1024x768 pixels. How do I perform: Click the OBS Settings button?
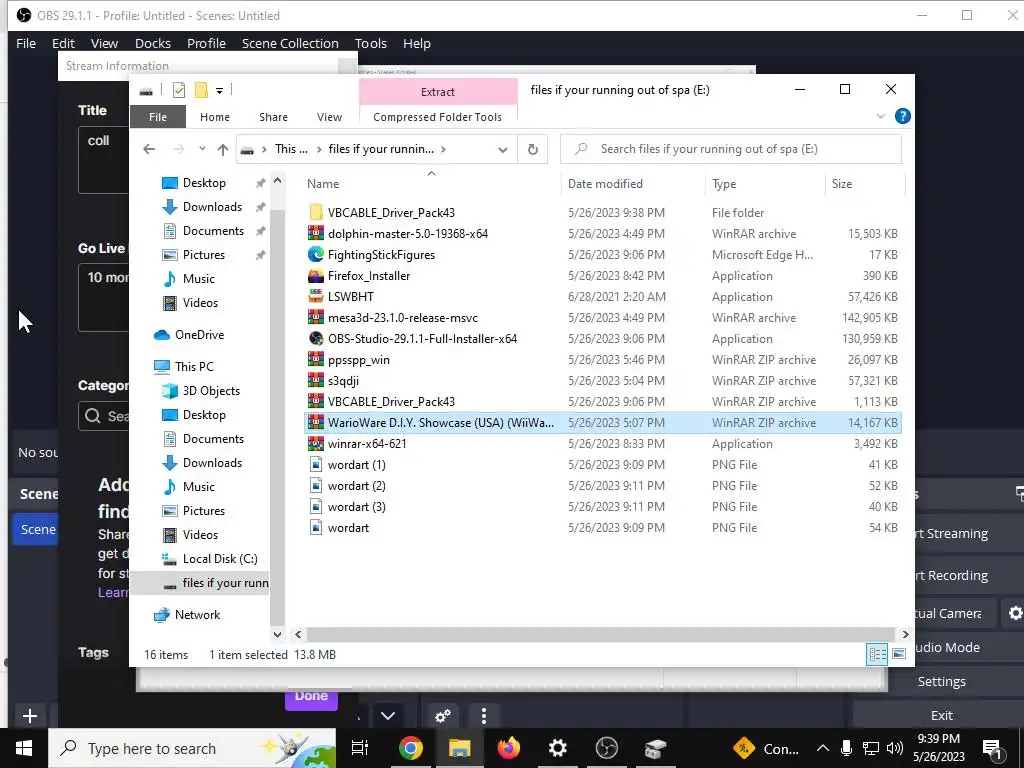click(x=942, y=681)
